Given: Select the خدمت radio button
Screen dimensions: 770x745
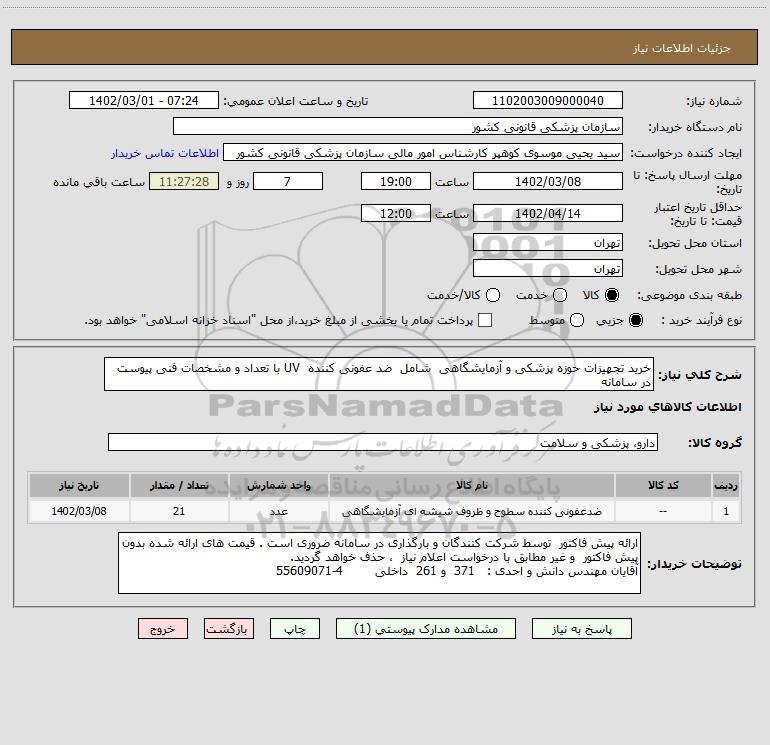Looking at the screenshot, I should [x=560, y=295].
